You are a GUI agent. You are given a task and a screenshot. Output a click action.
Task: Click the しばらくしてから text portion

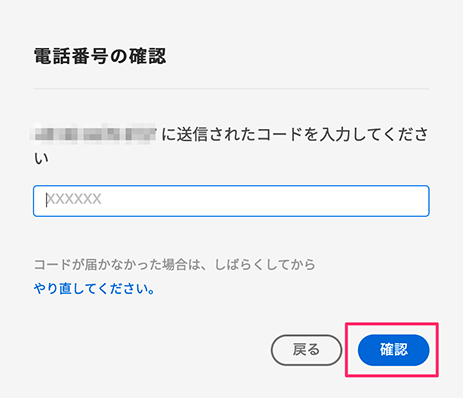(265, 265)
